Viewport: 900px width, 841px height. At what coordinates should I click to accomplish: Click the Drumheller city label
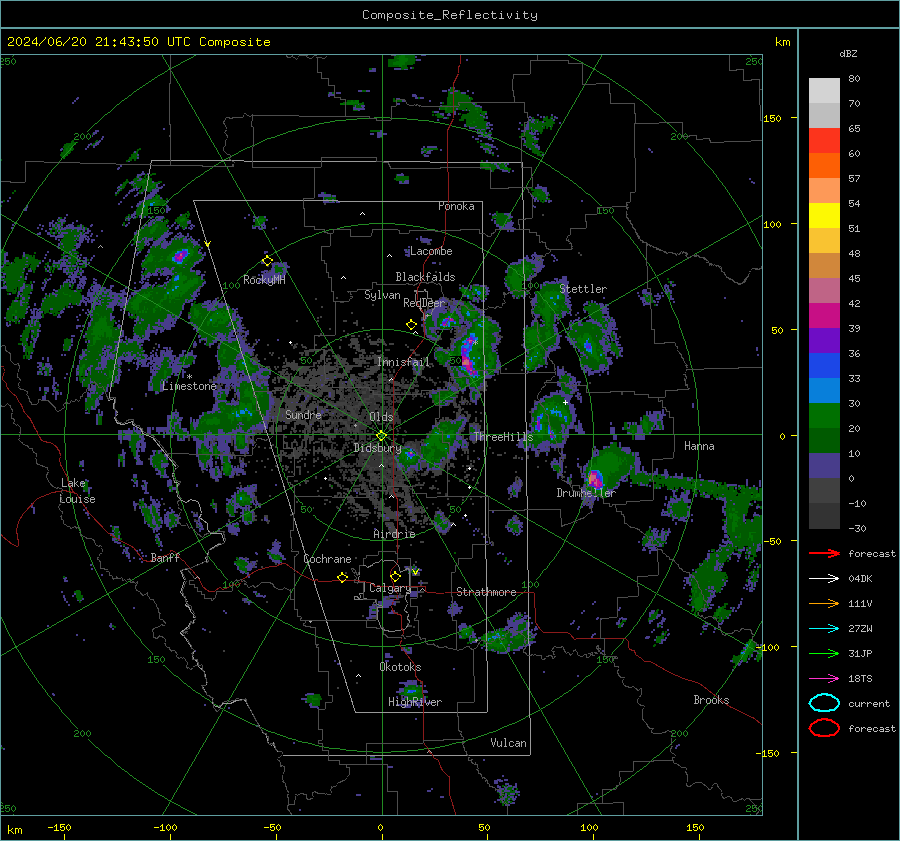(586, 493)
